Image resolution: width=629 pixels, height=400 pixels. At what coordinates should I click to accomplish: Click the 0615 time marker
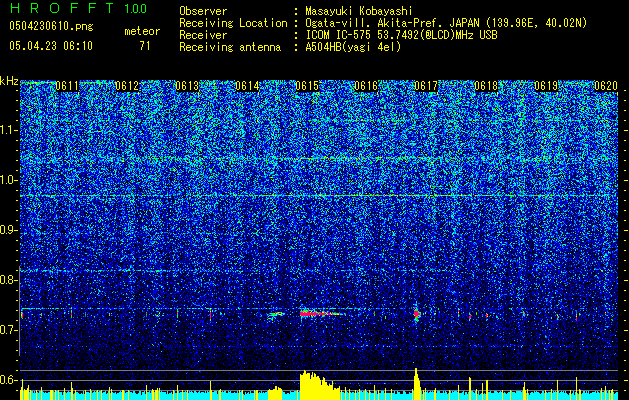click(307, 86)
